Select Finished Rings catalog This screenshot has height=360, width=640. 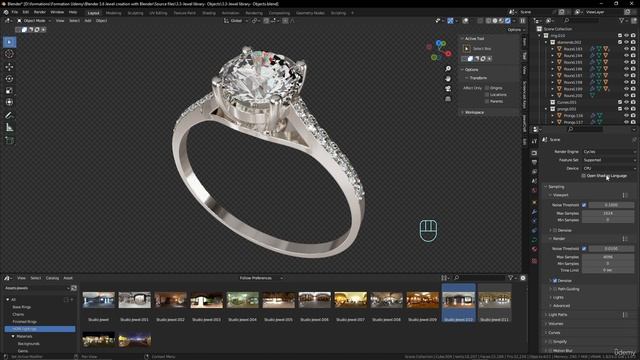click(x=24, y=322)
